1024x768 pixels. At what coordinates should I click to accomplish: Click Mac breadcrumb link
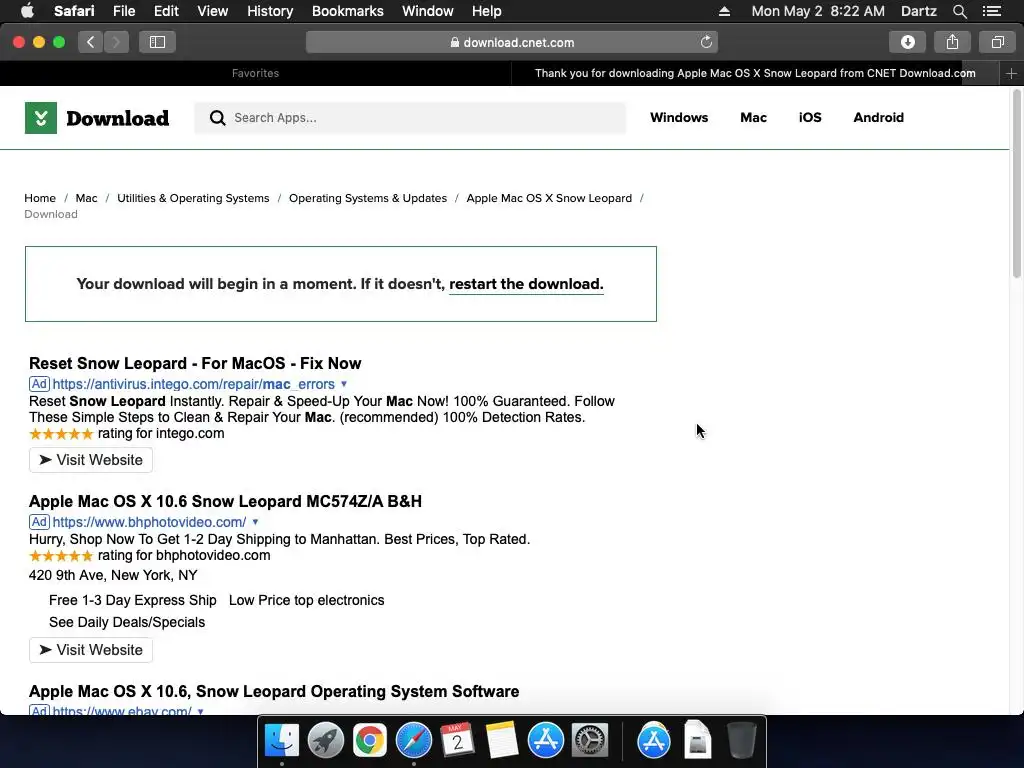pos(86,198)
